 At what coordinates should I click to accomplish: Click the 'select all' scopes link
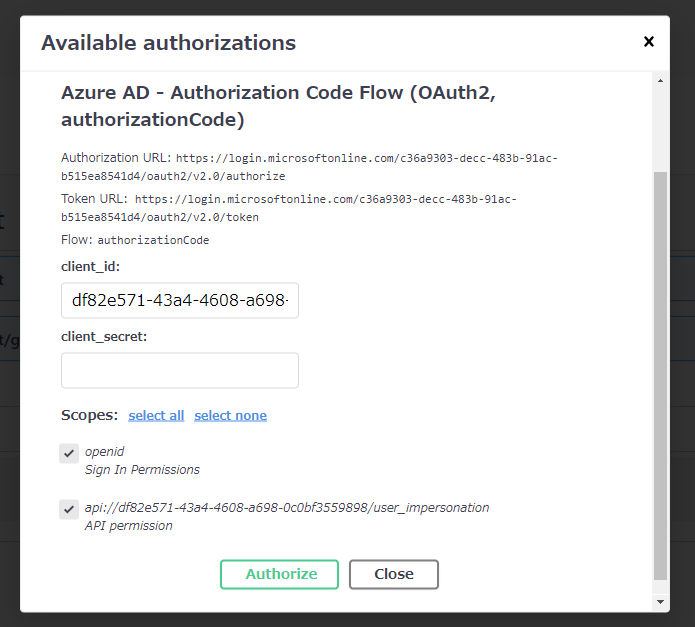156,416
